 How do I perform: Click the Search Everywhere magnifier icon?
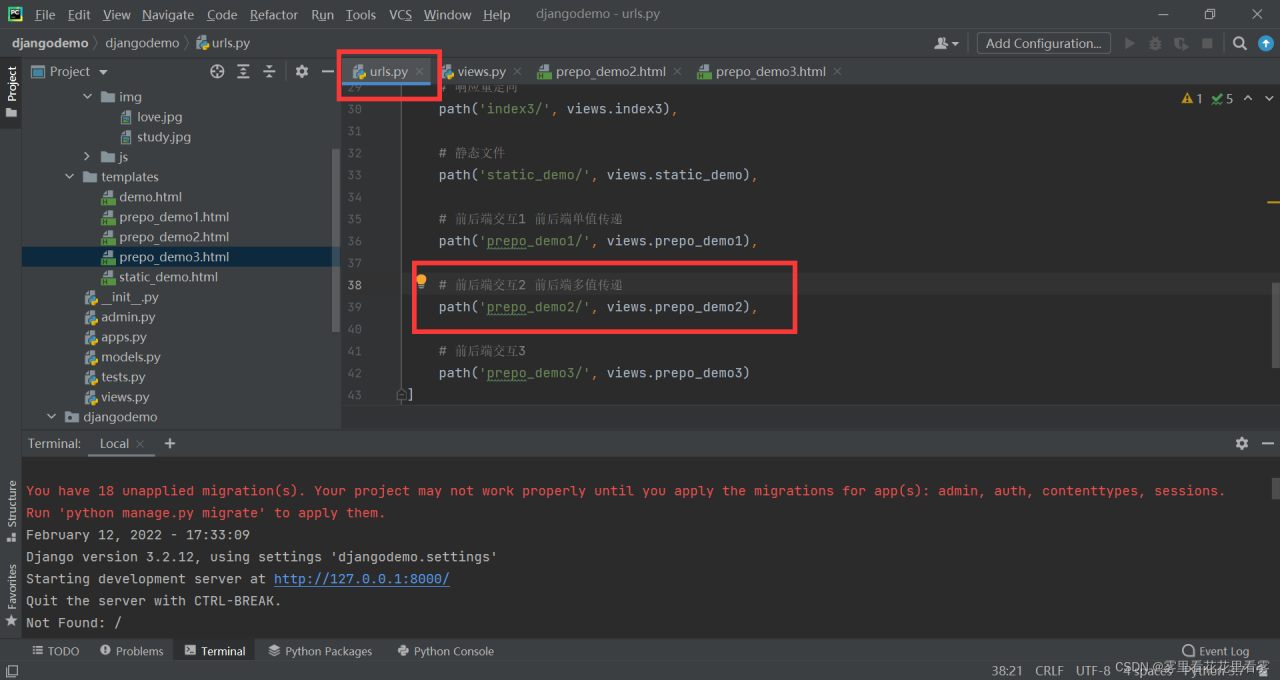[1239, 43]
